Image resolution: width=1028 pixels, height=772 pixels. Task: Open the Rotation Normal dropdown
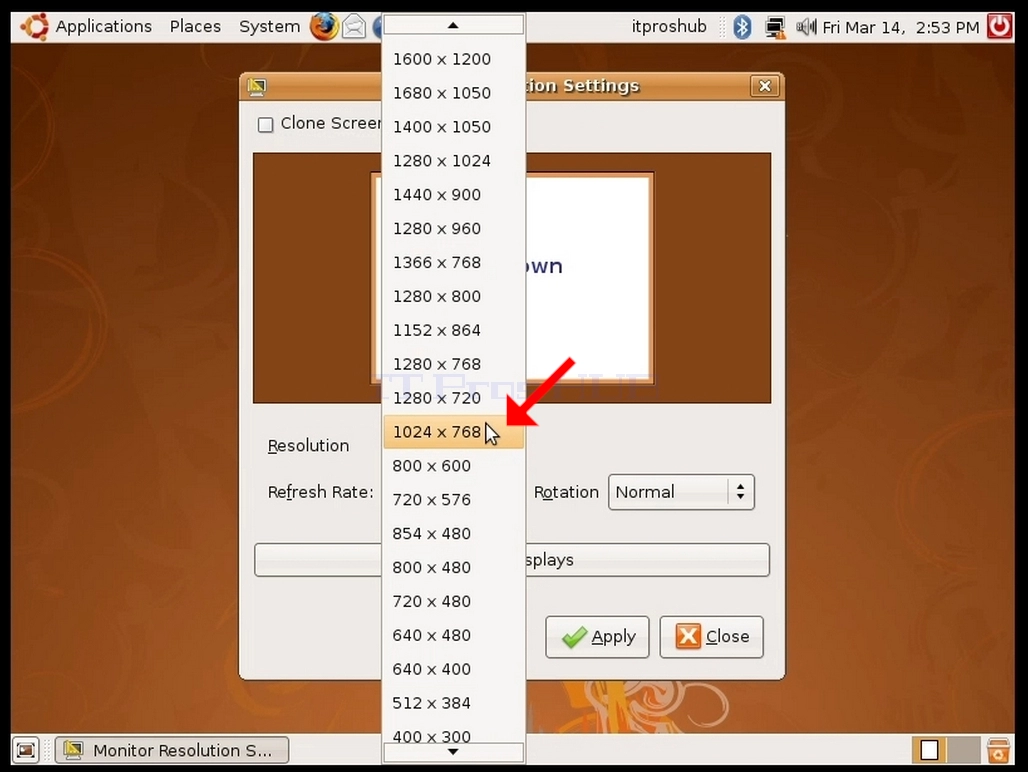click(681, 492)
